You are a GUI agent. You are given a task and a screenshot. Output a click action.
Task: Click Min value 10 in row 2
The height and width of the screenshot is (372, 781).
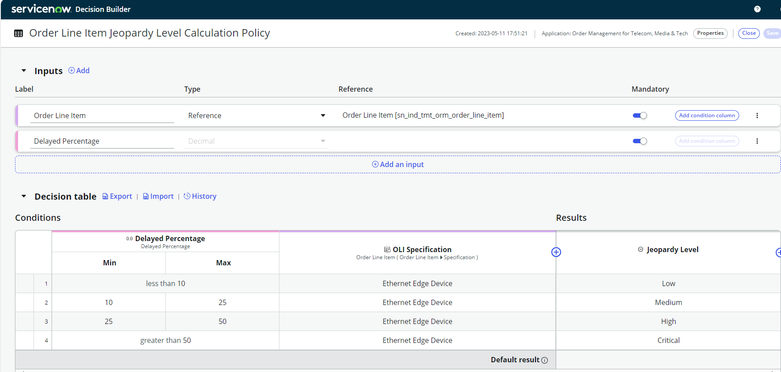109,302
